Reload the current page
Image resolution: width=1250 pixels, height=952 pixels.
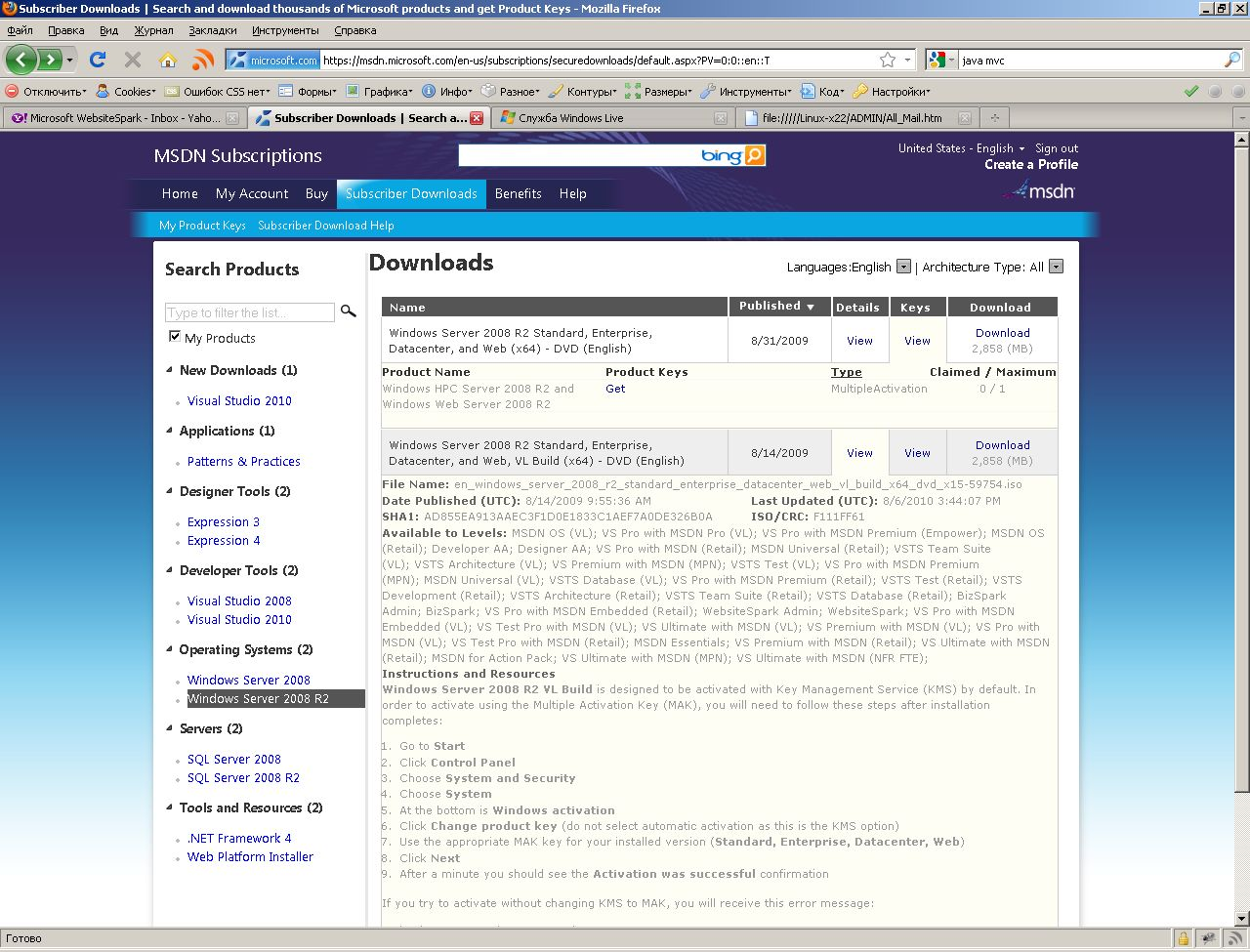(98, 60)
